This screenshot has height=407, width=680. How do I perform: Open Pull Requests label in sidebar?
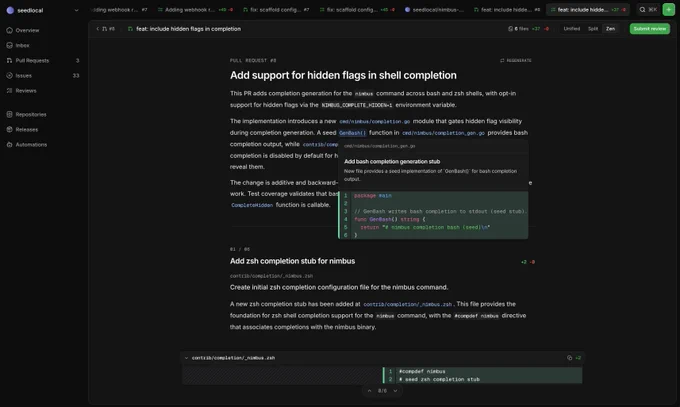32,60
